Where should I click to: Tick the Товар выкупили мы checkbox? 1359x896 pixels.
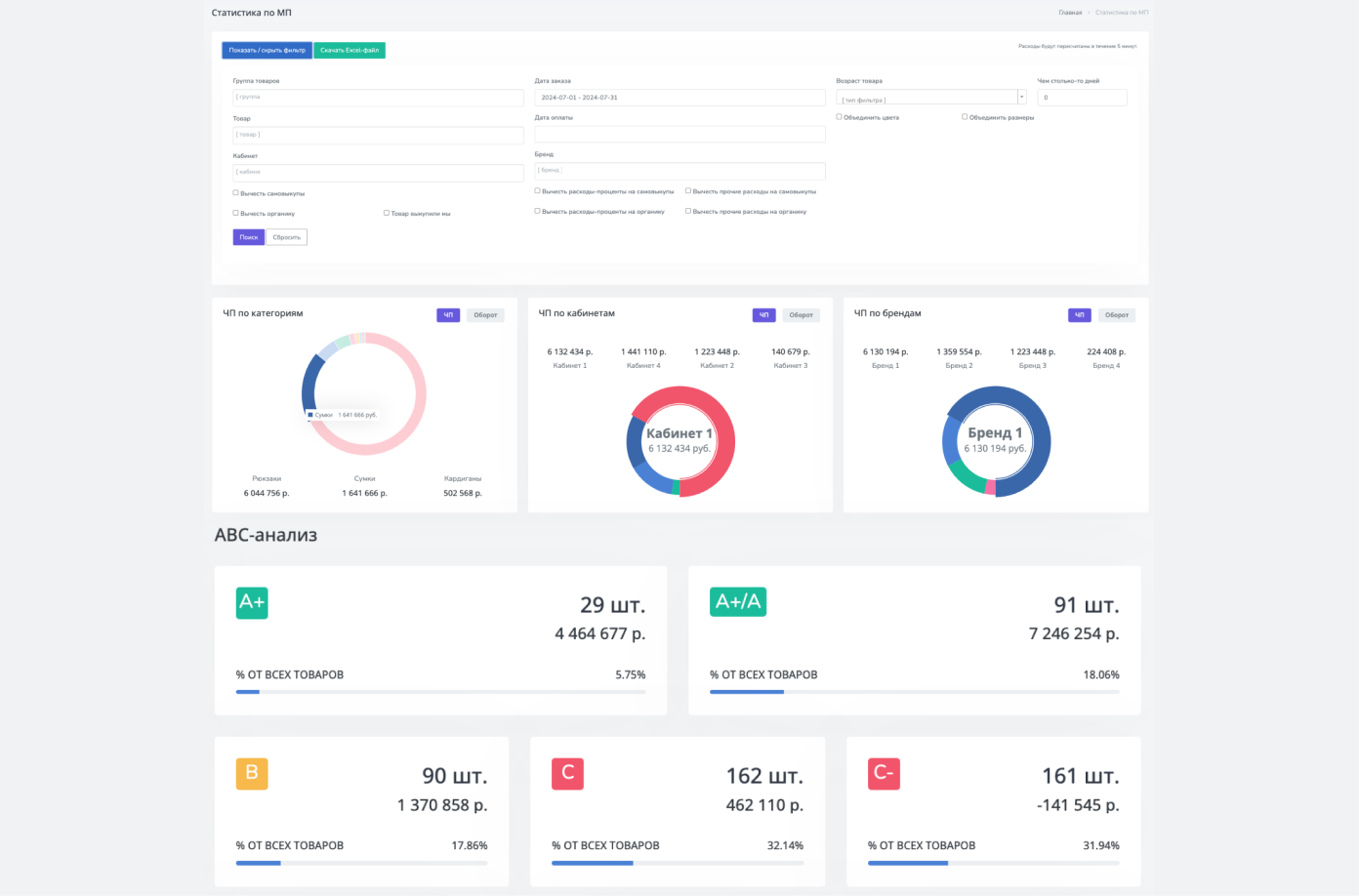click(387, 212)
